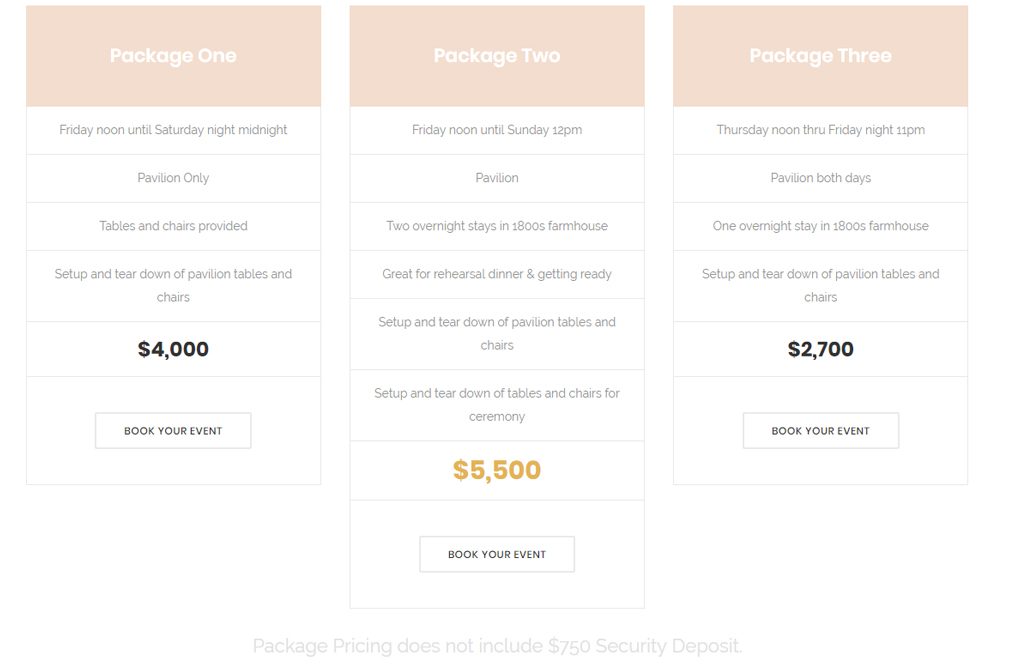The width and height of the screenshot is (1024, 666).
Task: Select the Package One header
Action: (173, 56)
